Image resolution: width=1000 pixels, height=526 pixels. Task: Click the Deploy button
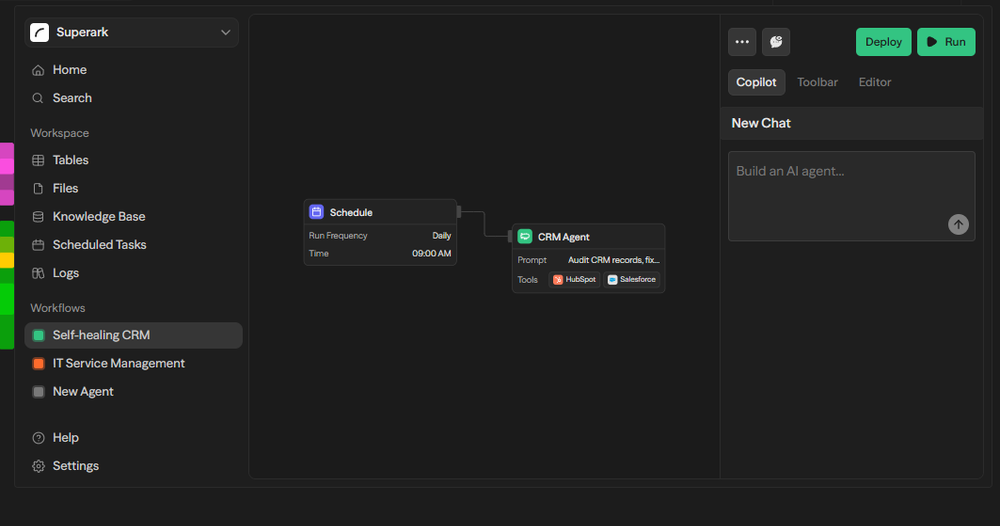(883, 42)
